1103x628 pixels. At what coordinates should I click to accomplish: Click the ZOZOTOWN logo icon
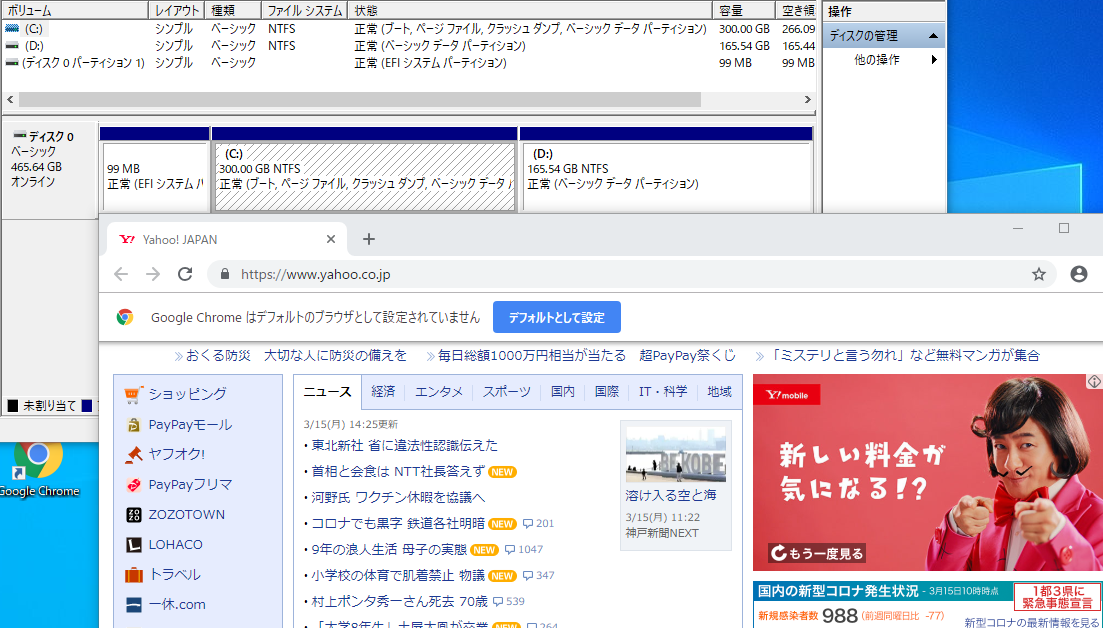[134, 515]
